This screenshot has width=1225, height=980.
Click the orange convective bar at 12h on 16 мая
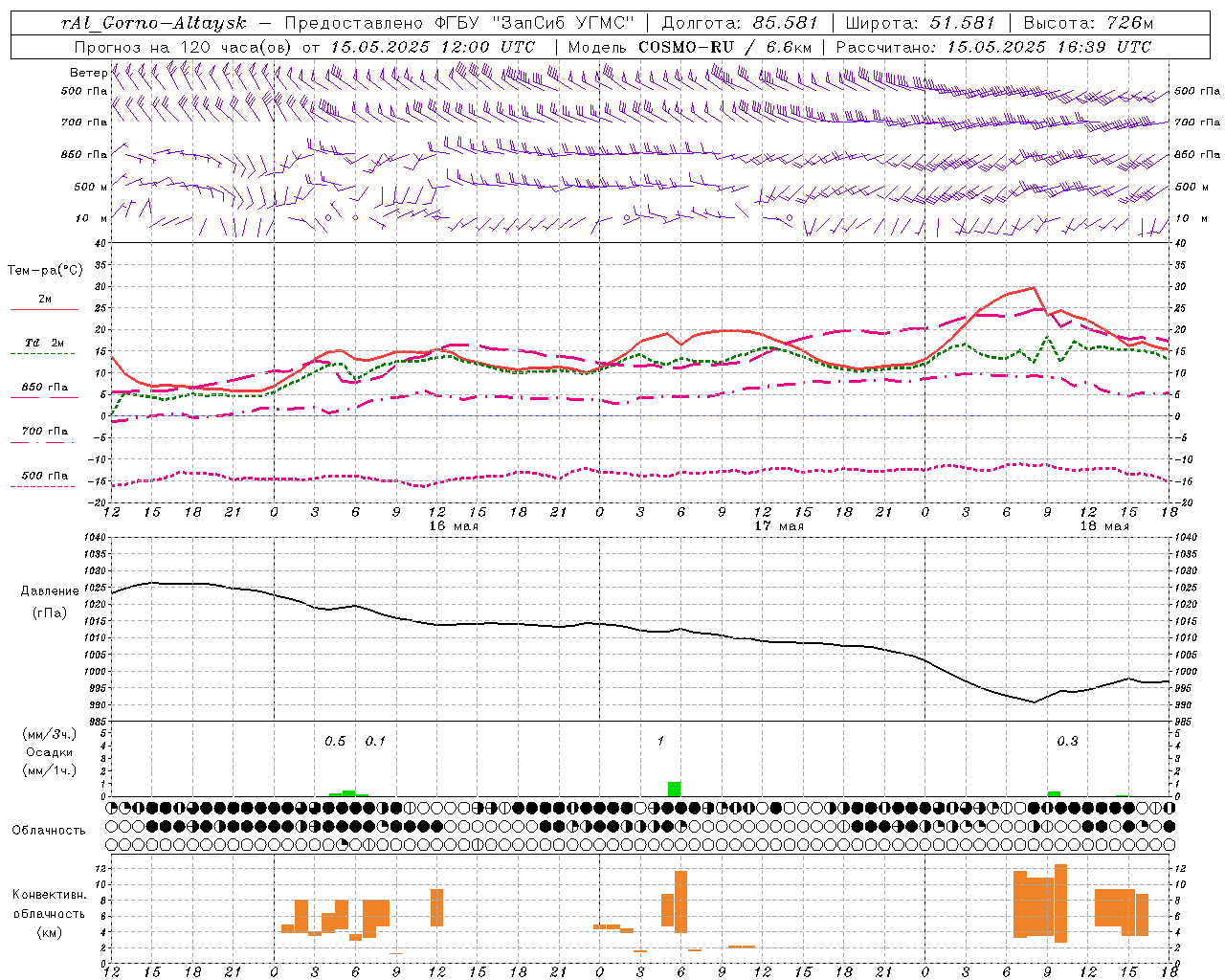click(x=436, y=907)
